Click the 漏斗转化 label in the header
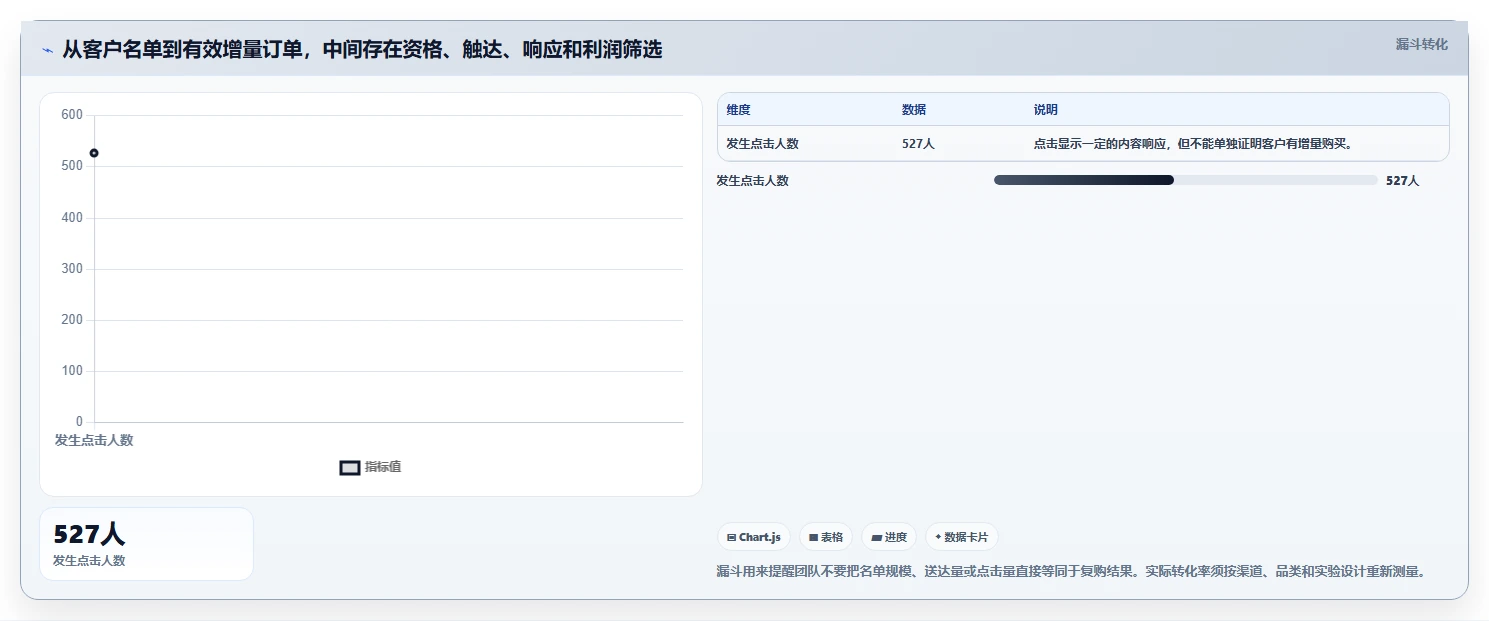The width and height of the screenshot is (1489, 621). click(x=1421, y=44)
